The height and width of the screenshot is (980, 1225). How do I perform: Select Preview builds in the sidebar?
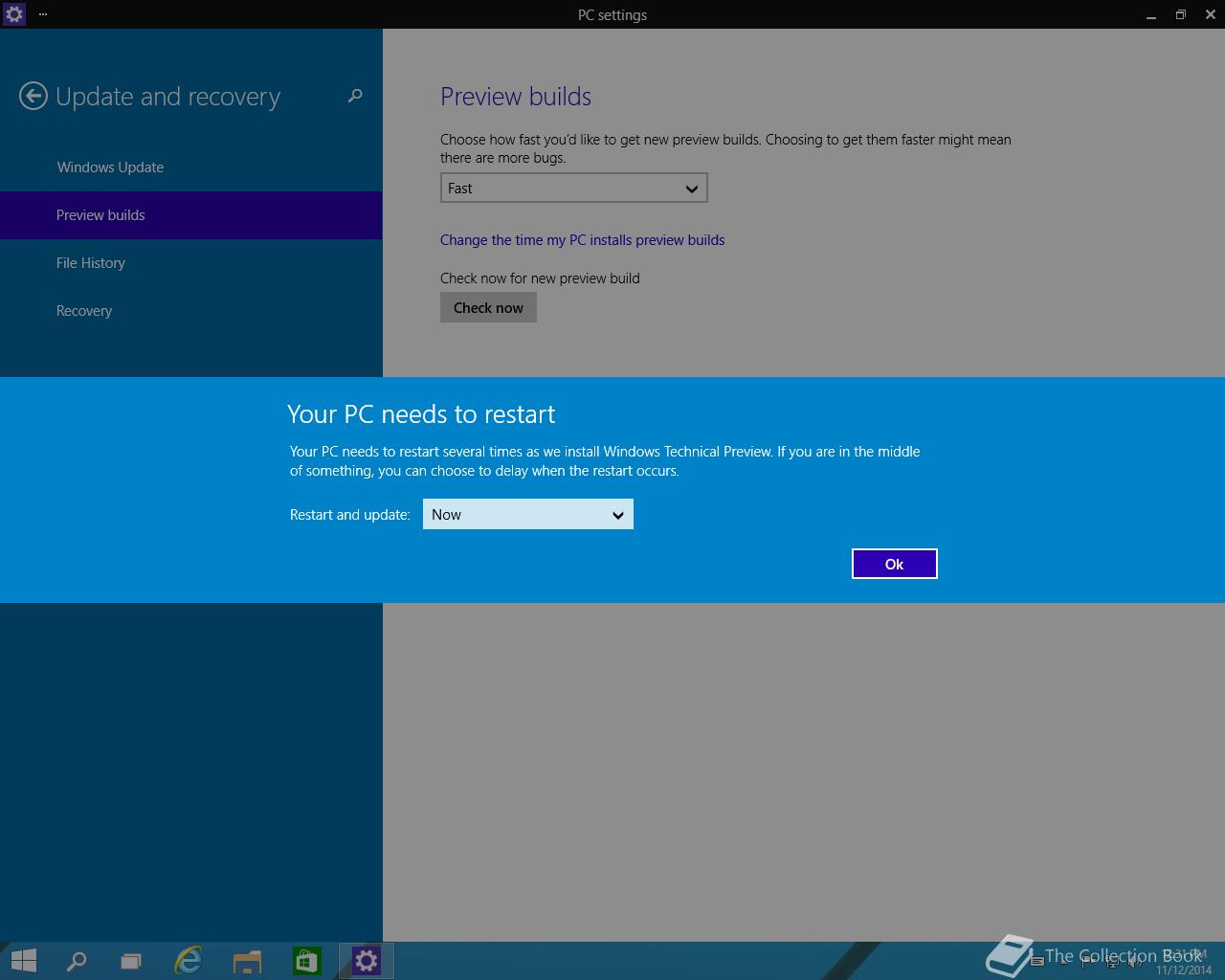point(191,215)
